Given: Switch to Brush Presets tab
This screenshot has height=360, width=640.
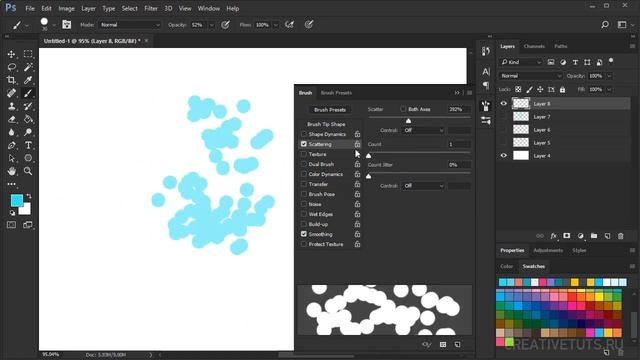Looking at the screenshot, I should [336, 93].
